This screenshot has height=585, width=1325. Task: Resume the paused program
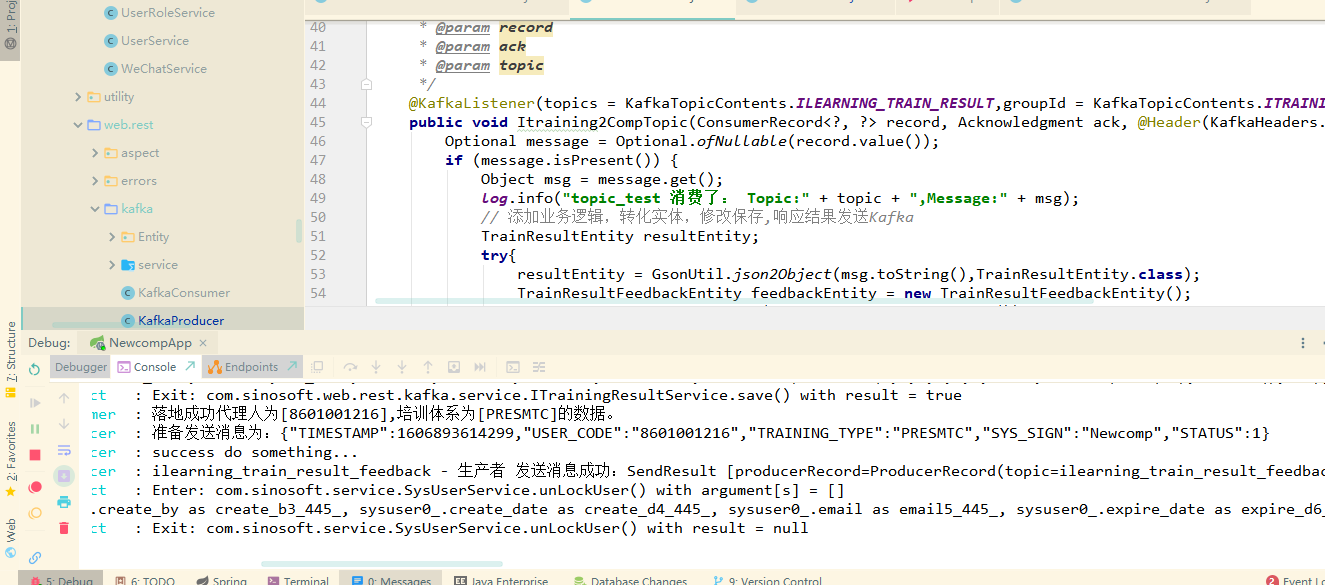pyautogui.click(x=35, y=402)
